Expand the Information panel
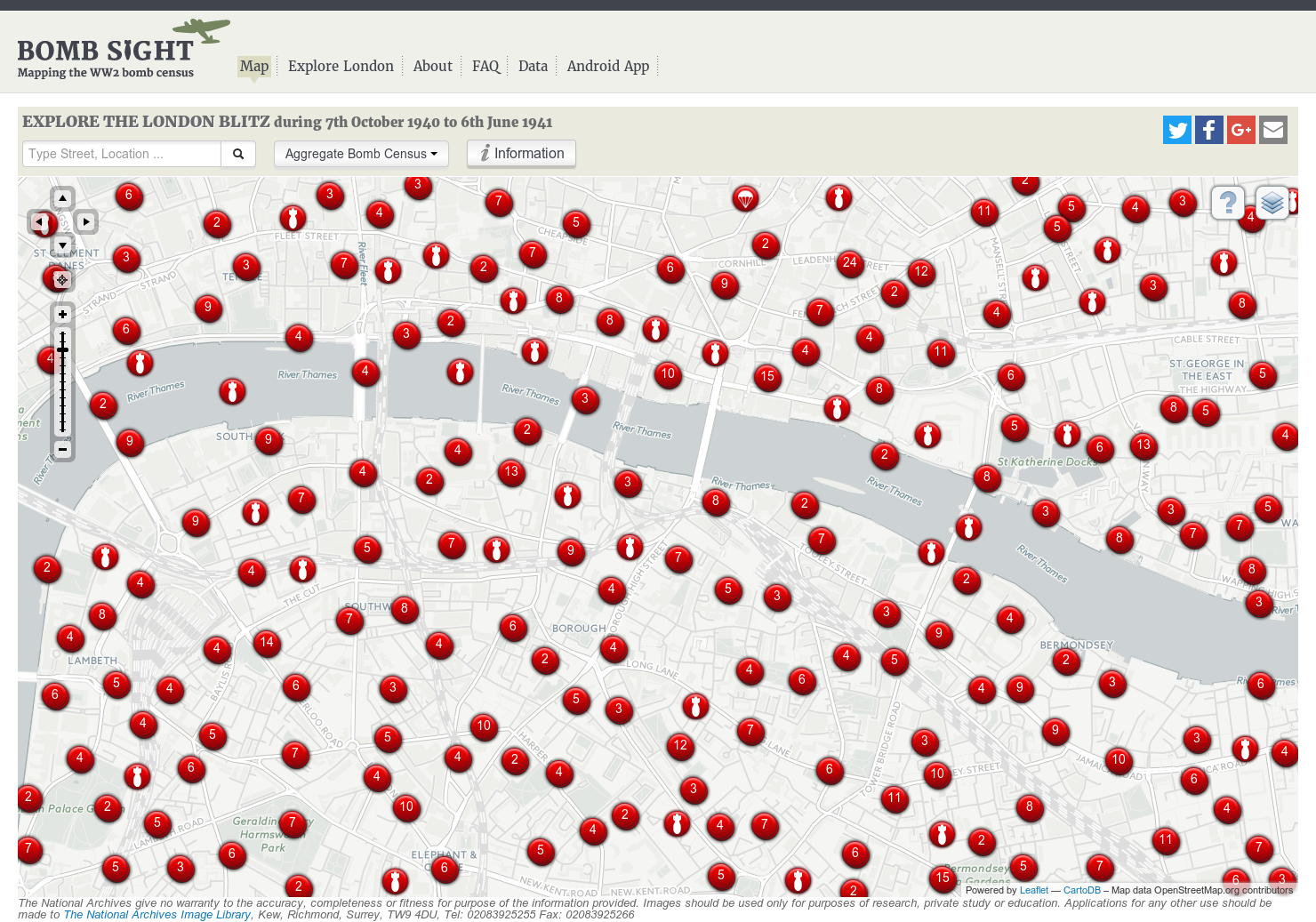This screenshot has height=922, width=1316. click(521, 153)
